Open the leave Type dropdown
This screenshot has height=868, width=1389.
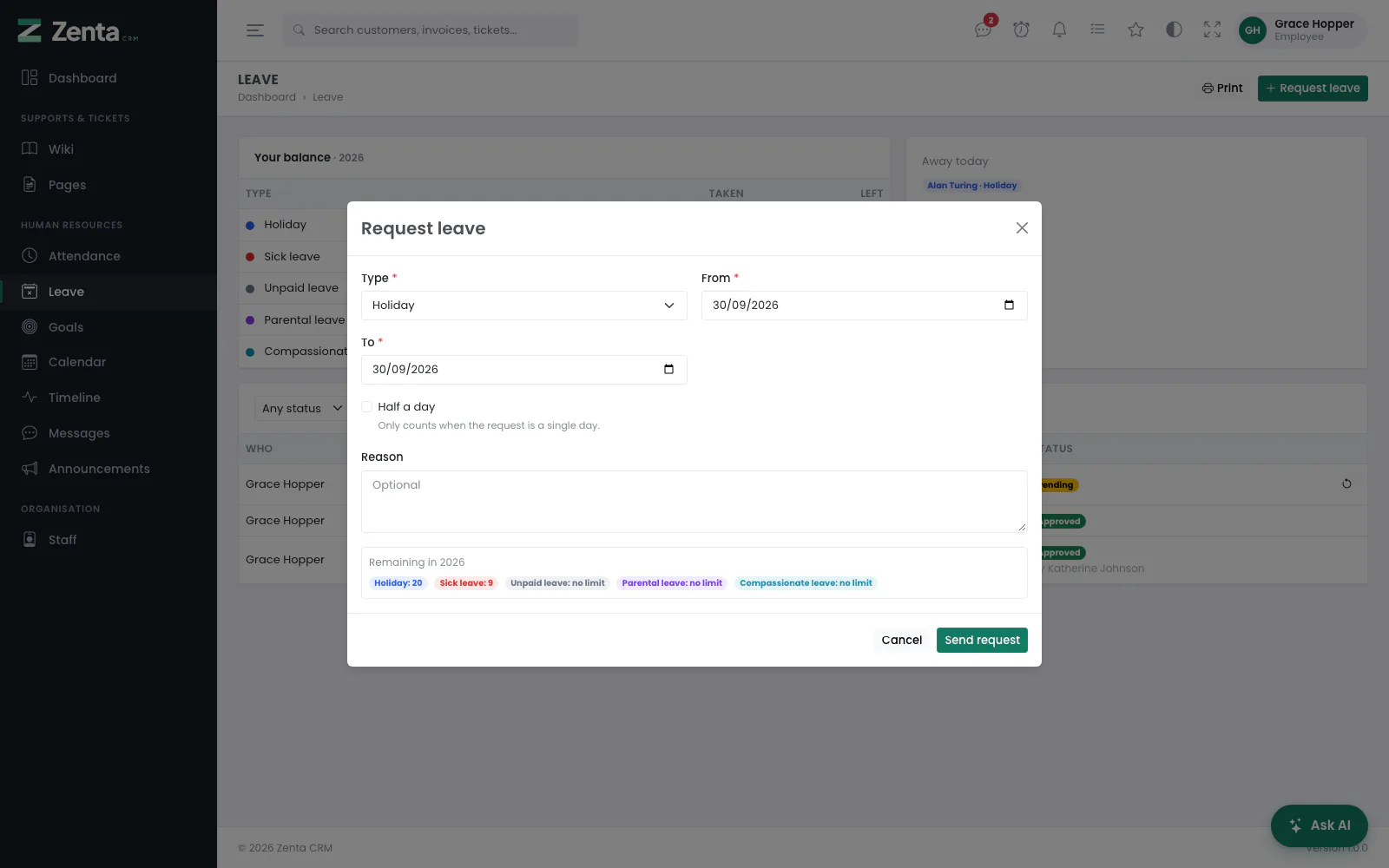(524, 306)
